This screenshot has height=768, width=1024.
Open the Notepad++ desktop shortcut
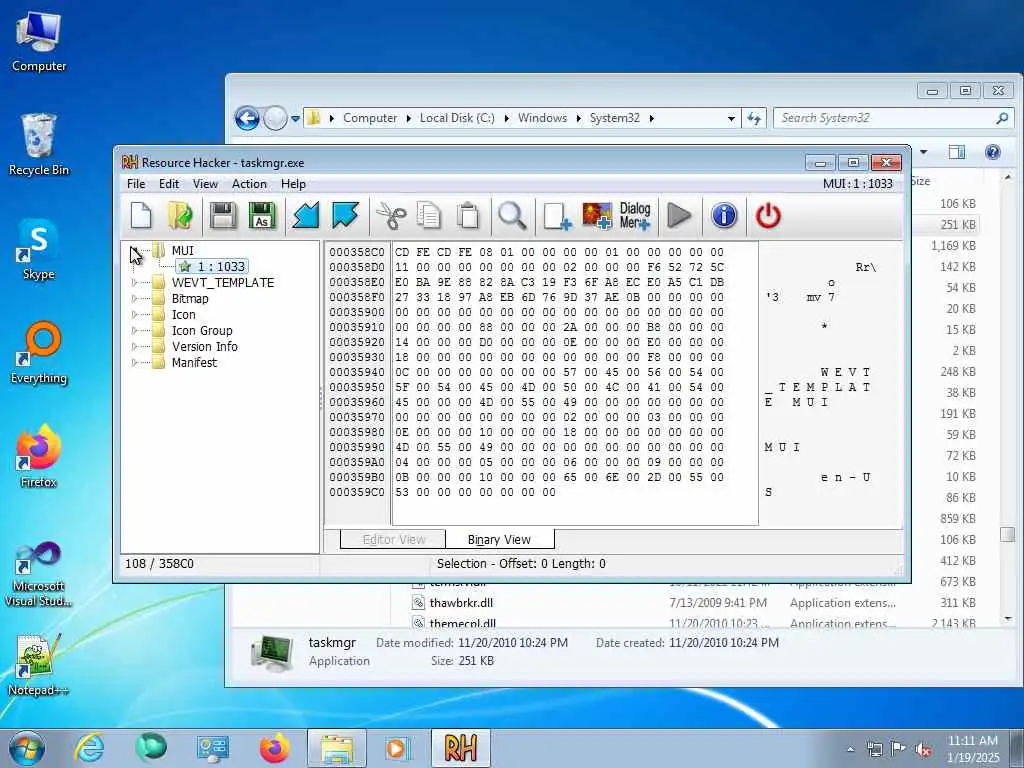tap(39, 665)
